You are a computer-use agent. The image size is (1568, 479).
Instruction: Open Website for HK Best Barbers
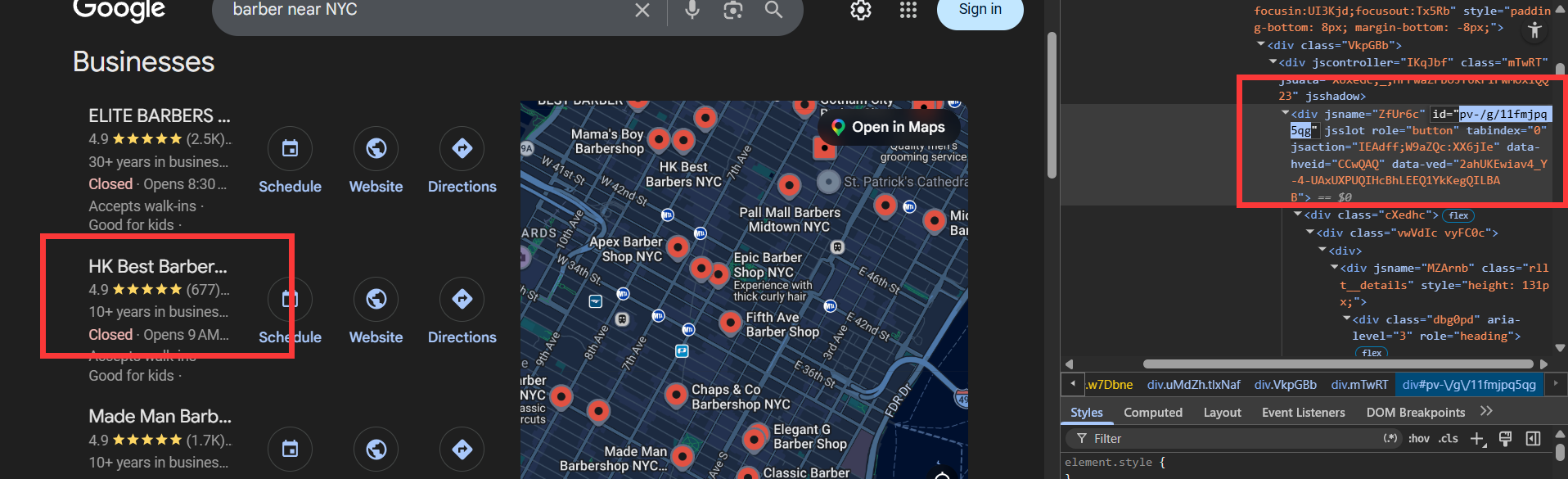(376, 299)
